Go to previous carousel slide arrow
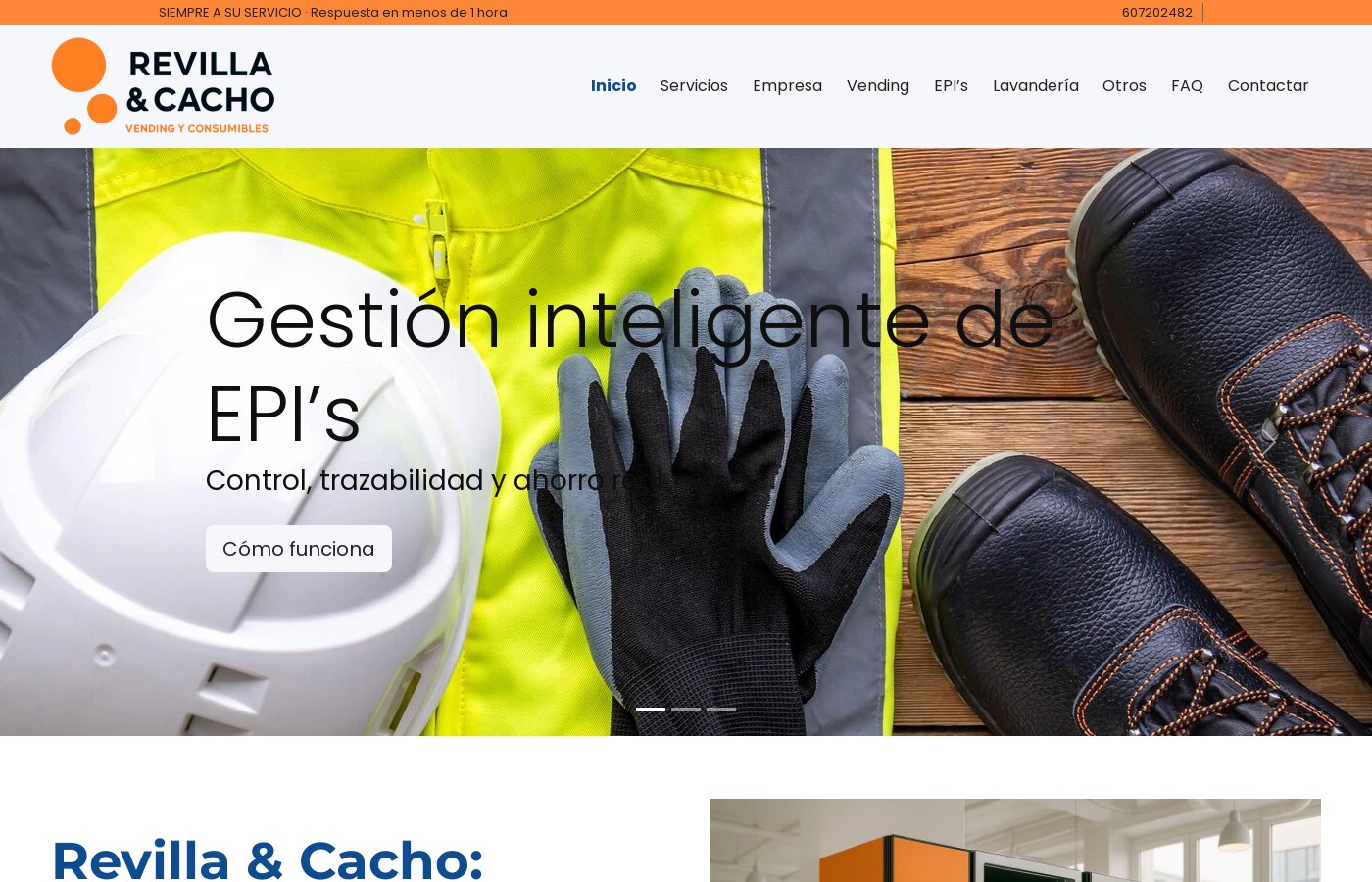 (x=103, y=442)
